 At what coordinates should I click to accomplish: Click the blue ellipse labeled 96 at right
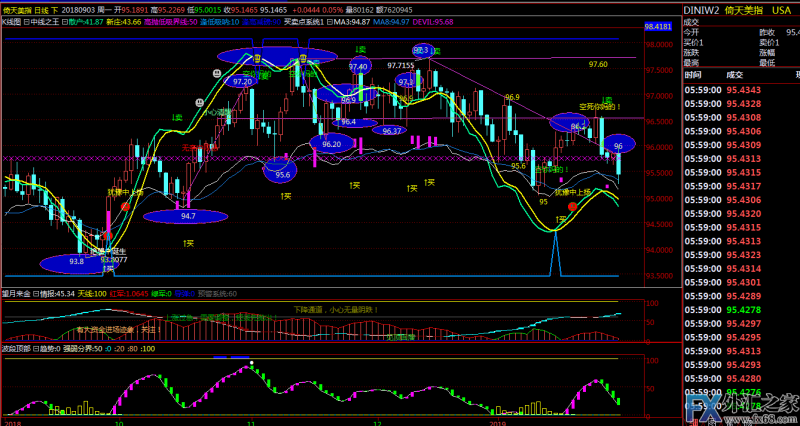618,146
